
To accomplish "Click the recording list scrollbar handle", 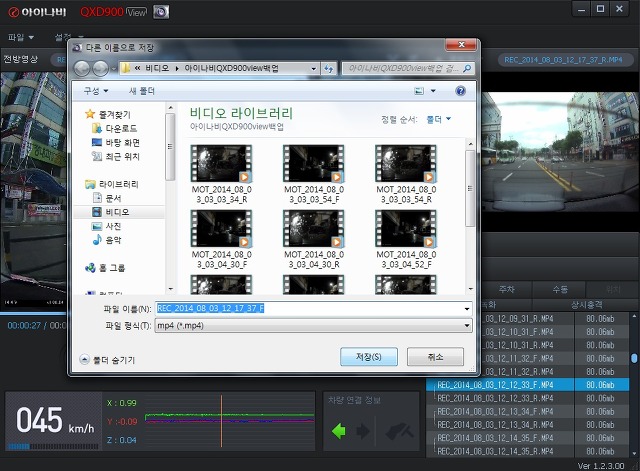I will (x=634, y=358).
